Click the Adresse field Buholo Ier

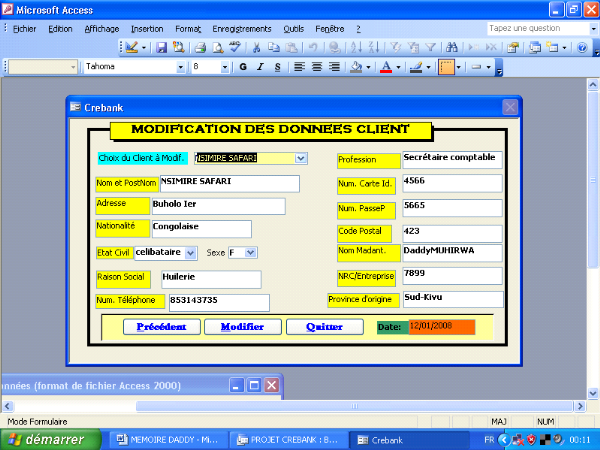click(218, 206)
